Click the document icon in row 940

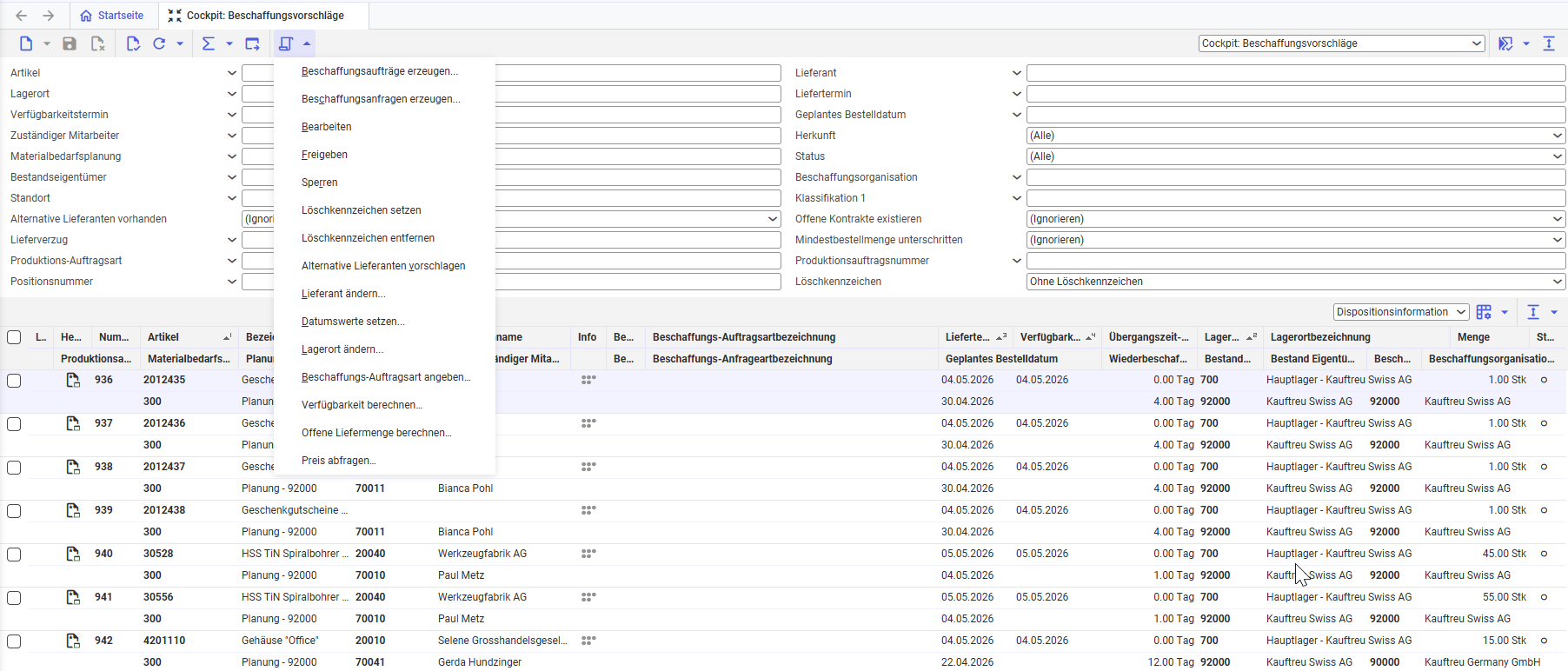[x=73, y=554]
